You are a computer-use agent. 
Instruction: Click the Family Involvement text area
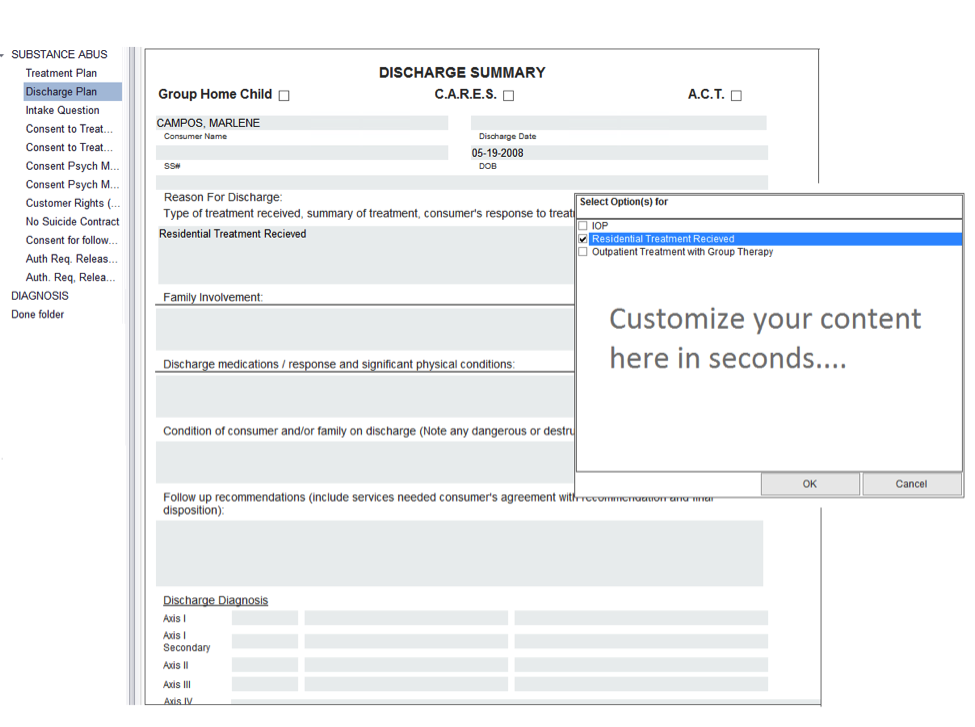[366, 328]
